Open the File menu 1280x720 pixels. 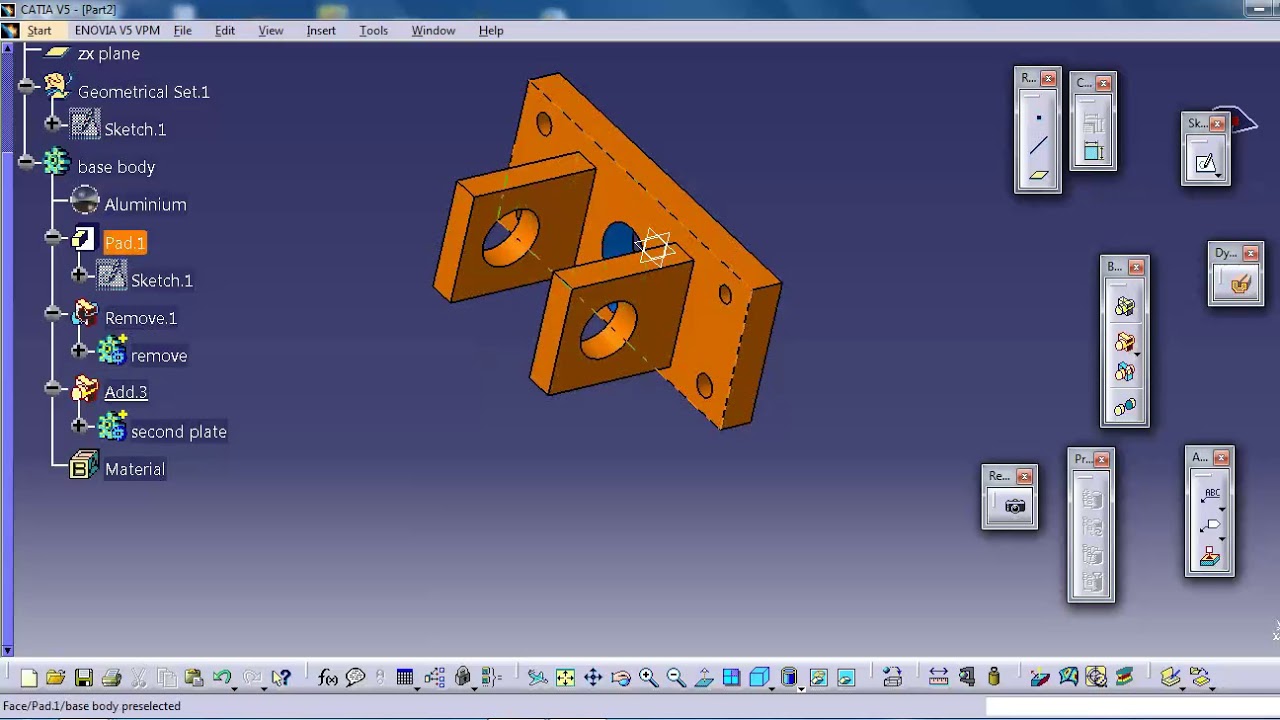click(x=183, y=30)
